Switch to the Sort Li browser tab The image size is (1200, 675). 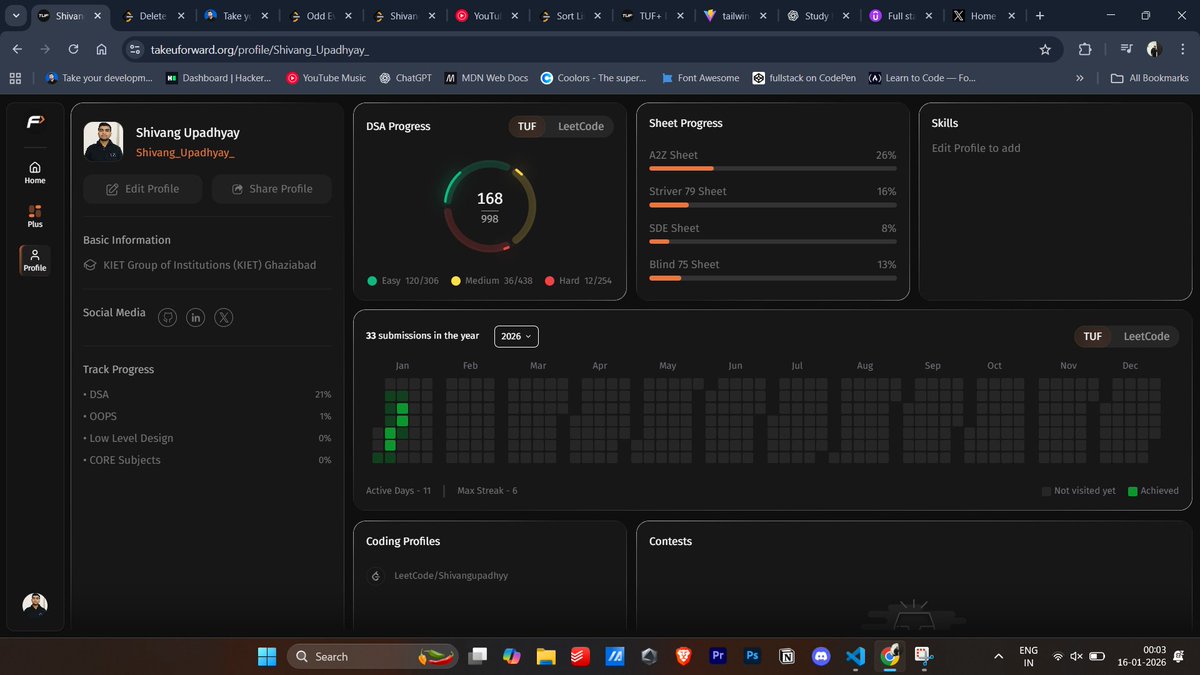pyautogui.click(x=568, y=16)
